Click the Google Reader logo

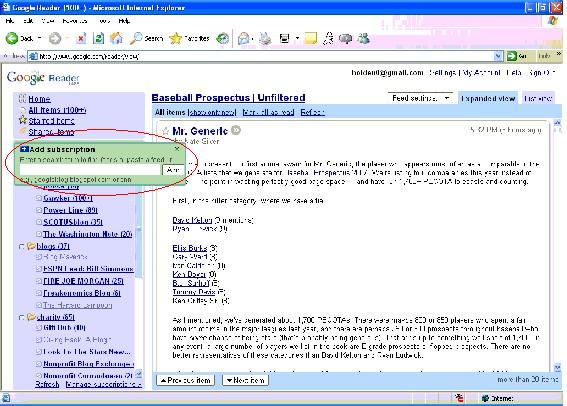coord(43,78)
